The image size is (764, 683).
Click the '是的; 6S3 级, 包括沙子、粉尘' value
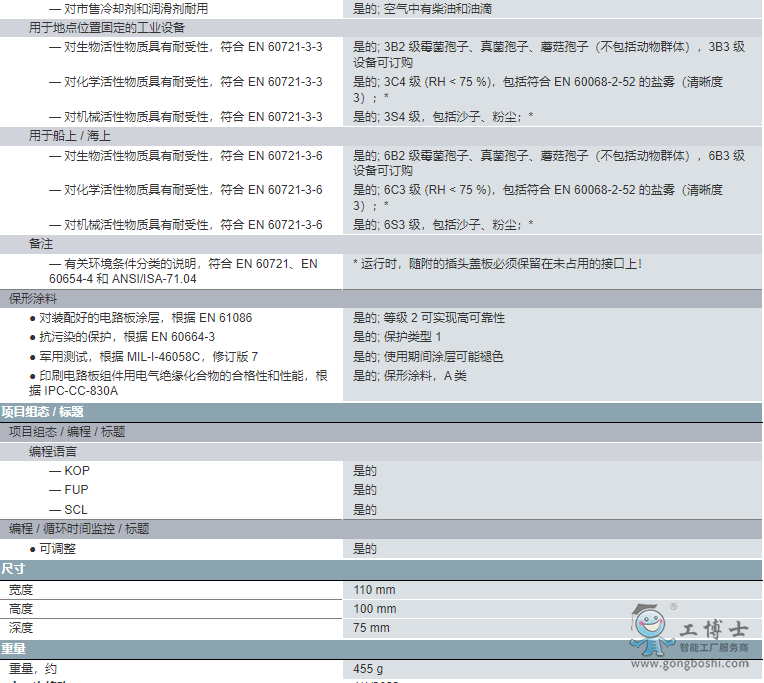pos(443,225)
